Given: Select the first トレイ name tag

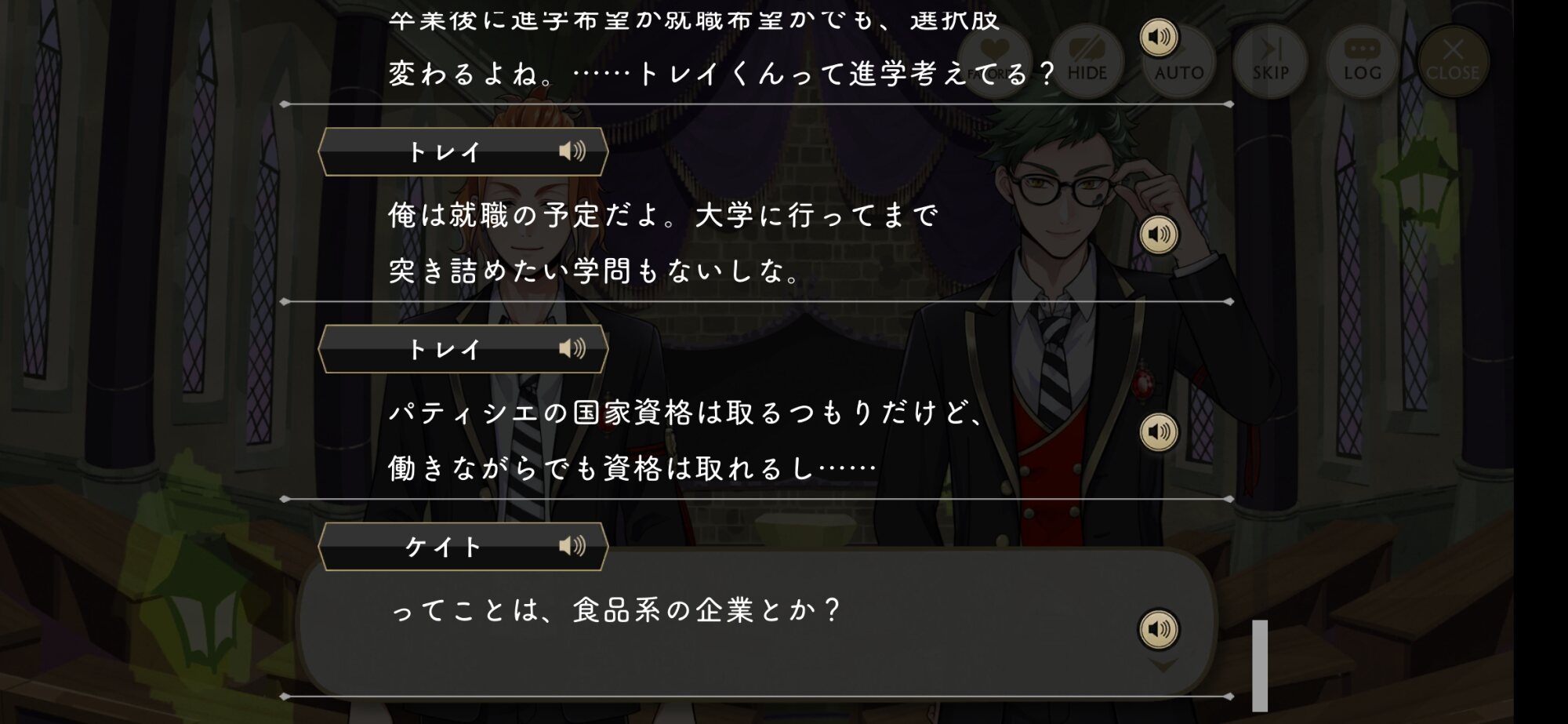Looking at the screenshot, I should [x=463, y=151].
